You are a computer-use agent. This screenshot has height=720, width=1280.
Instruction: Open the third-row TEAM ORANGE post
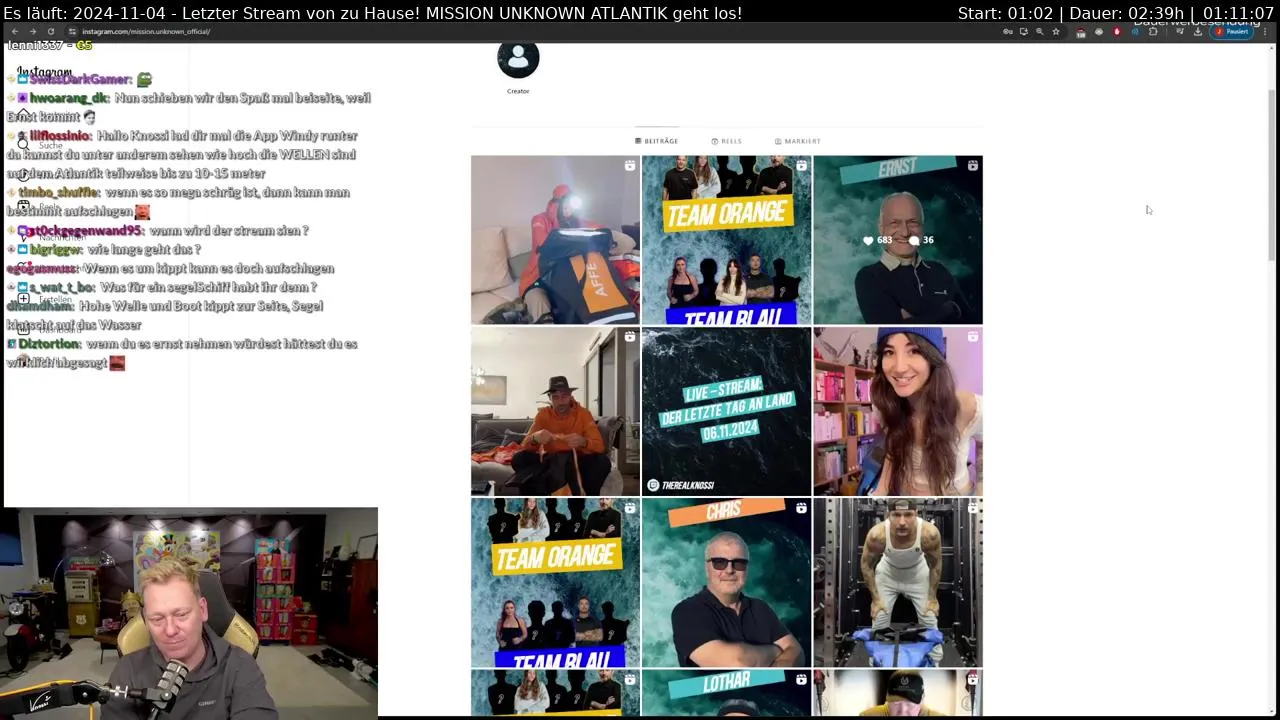(555, 583)
